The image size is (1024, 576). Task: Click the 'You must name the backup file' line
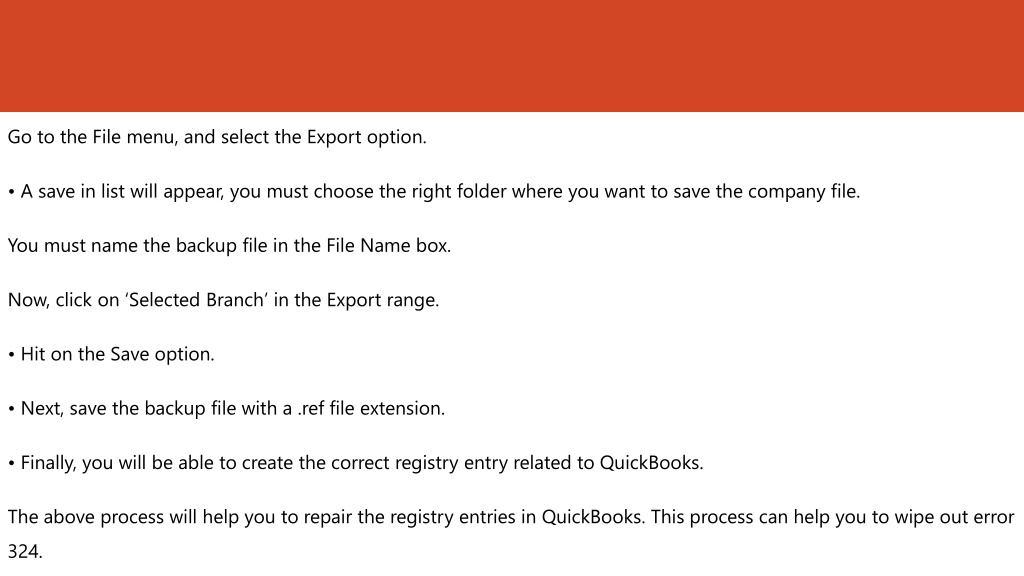click(229, 246)
